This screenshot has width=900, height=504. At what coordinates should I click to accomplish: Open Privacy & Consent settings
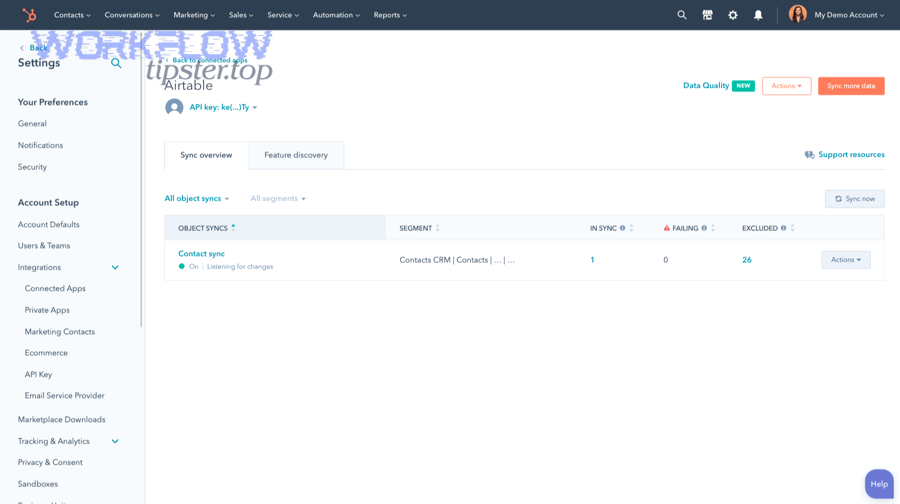[50, 462]
